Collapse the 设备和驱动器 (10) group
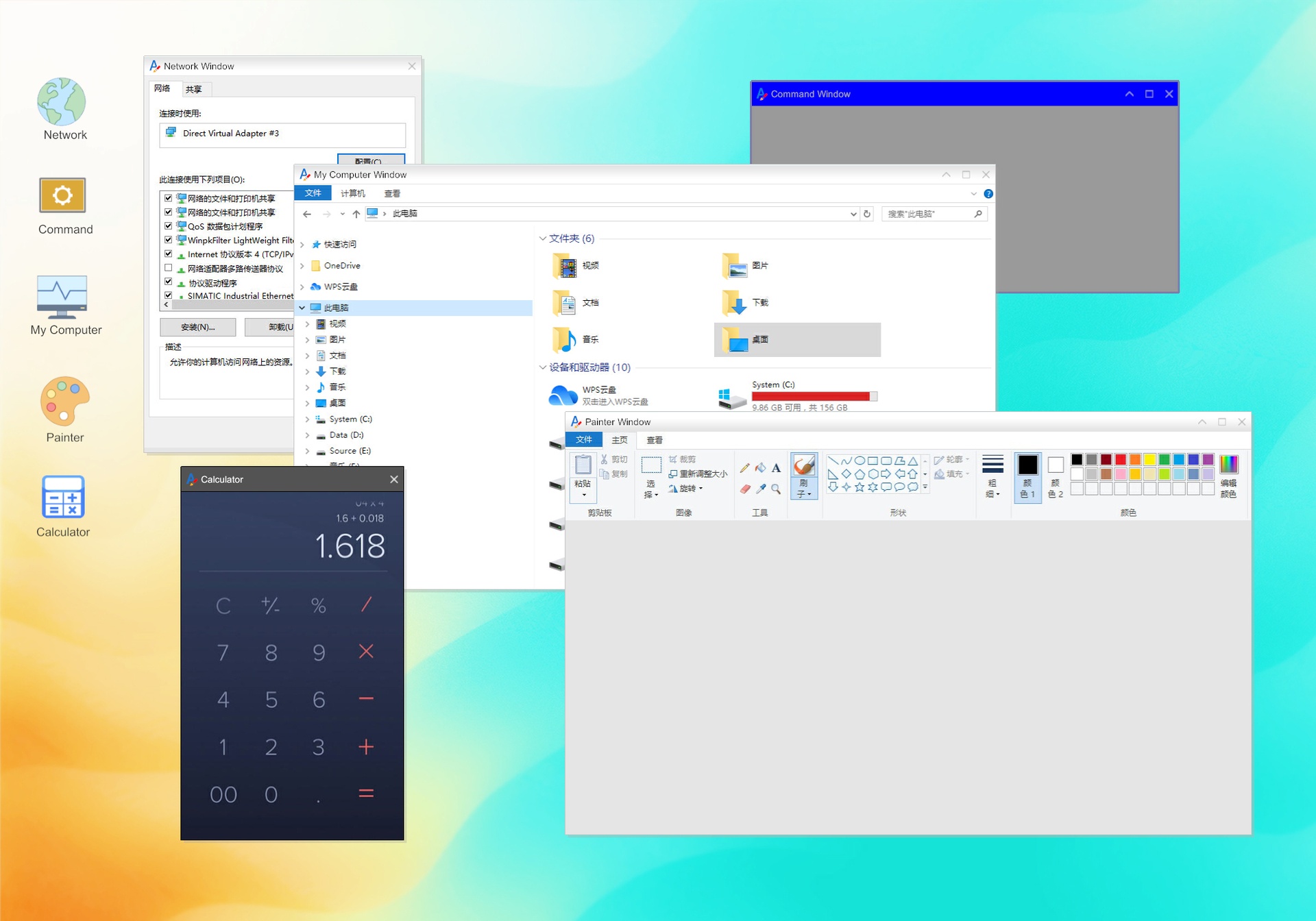The image size is (1316, 921). (543, 368)
